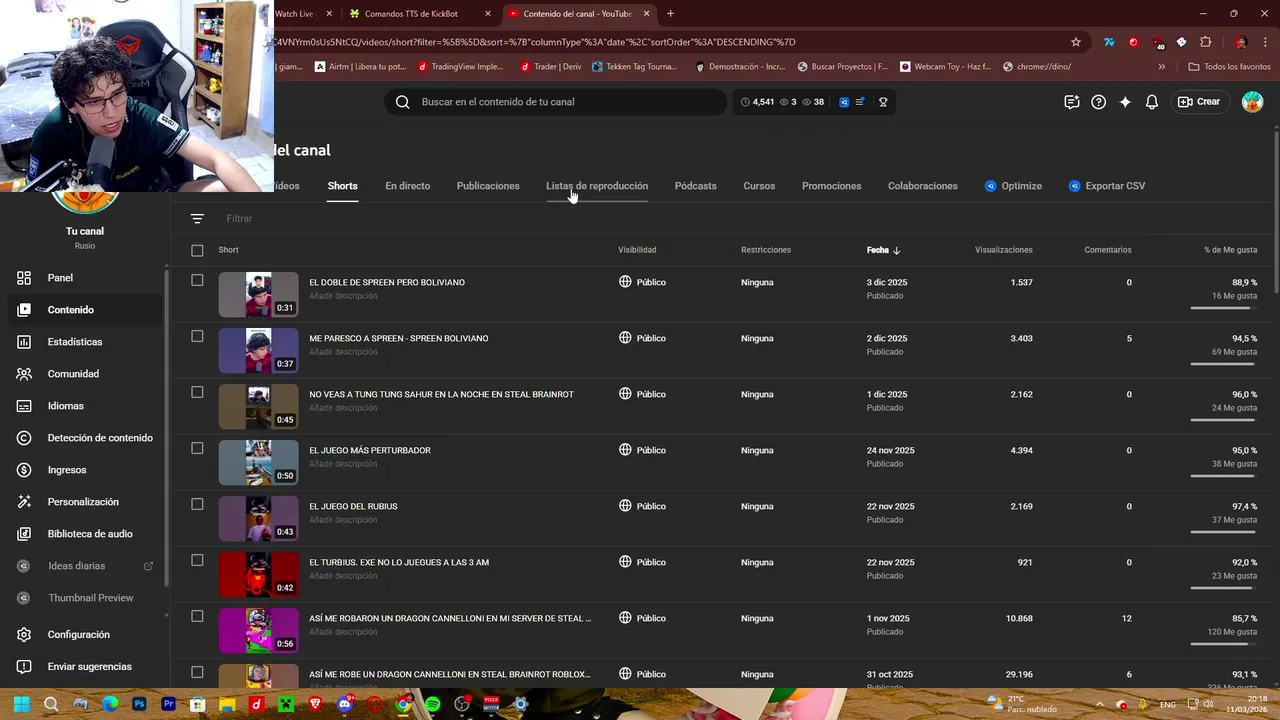Launch Spotify from the taskbar

point(432,704)
